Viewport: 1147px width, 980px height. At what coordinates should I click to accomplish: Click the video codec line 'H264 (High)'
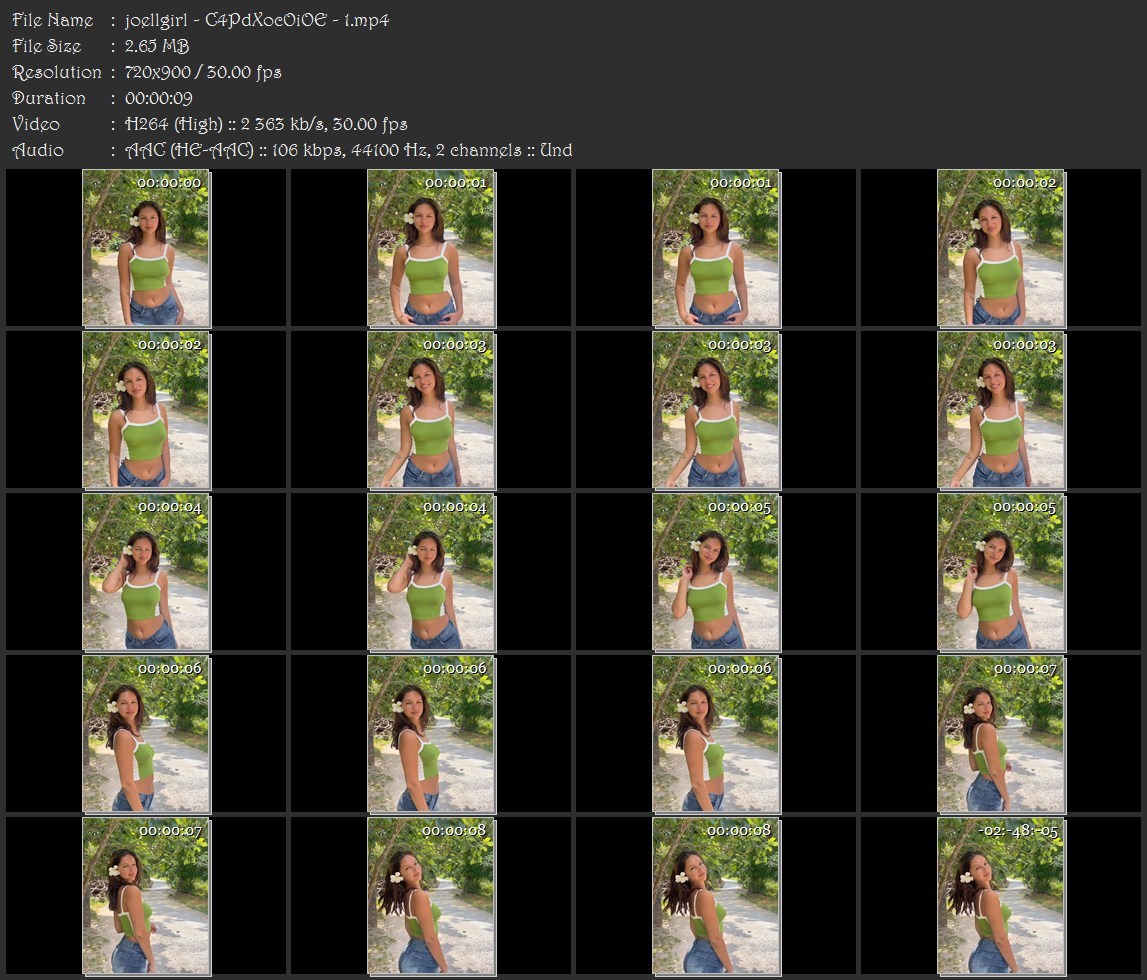tap(266, 124)
